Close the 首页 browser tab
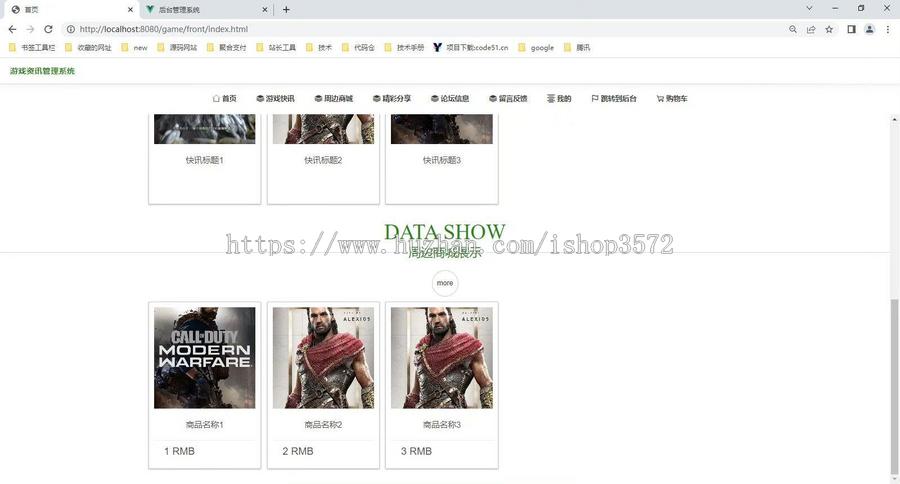The height and width of the screenshot is (484, 900). click(130, 10)
